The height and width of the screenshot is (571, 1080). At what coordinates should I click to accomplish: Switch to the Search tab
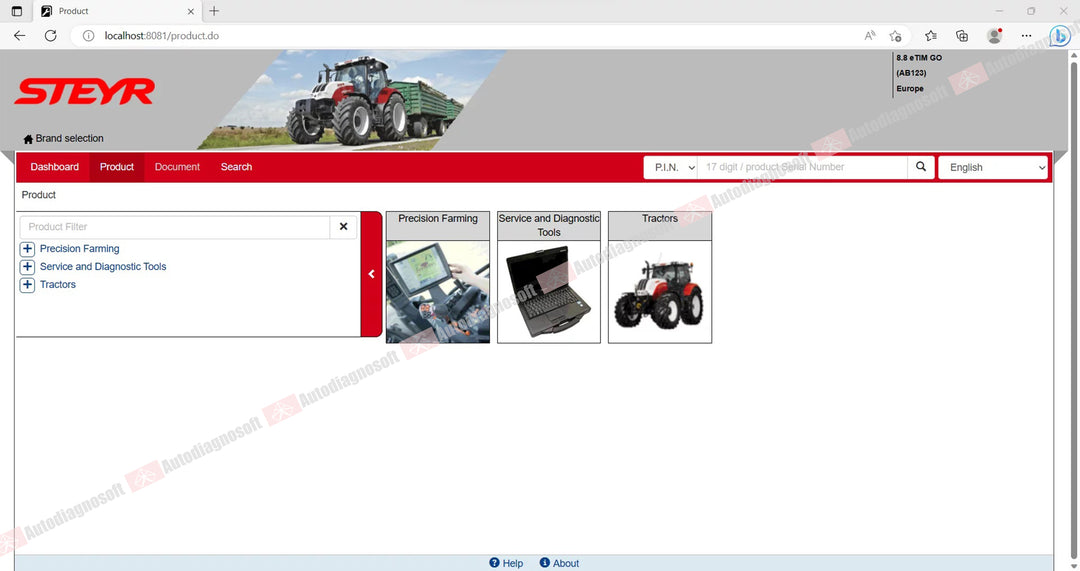click(x=236, y=167)
